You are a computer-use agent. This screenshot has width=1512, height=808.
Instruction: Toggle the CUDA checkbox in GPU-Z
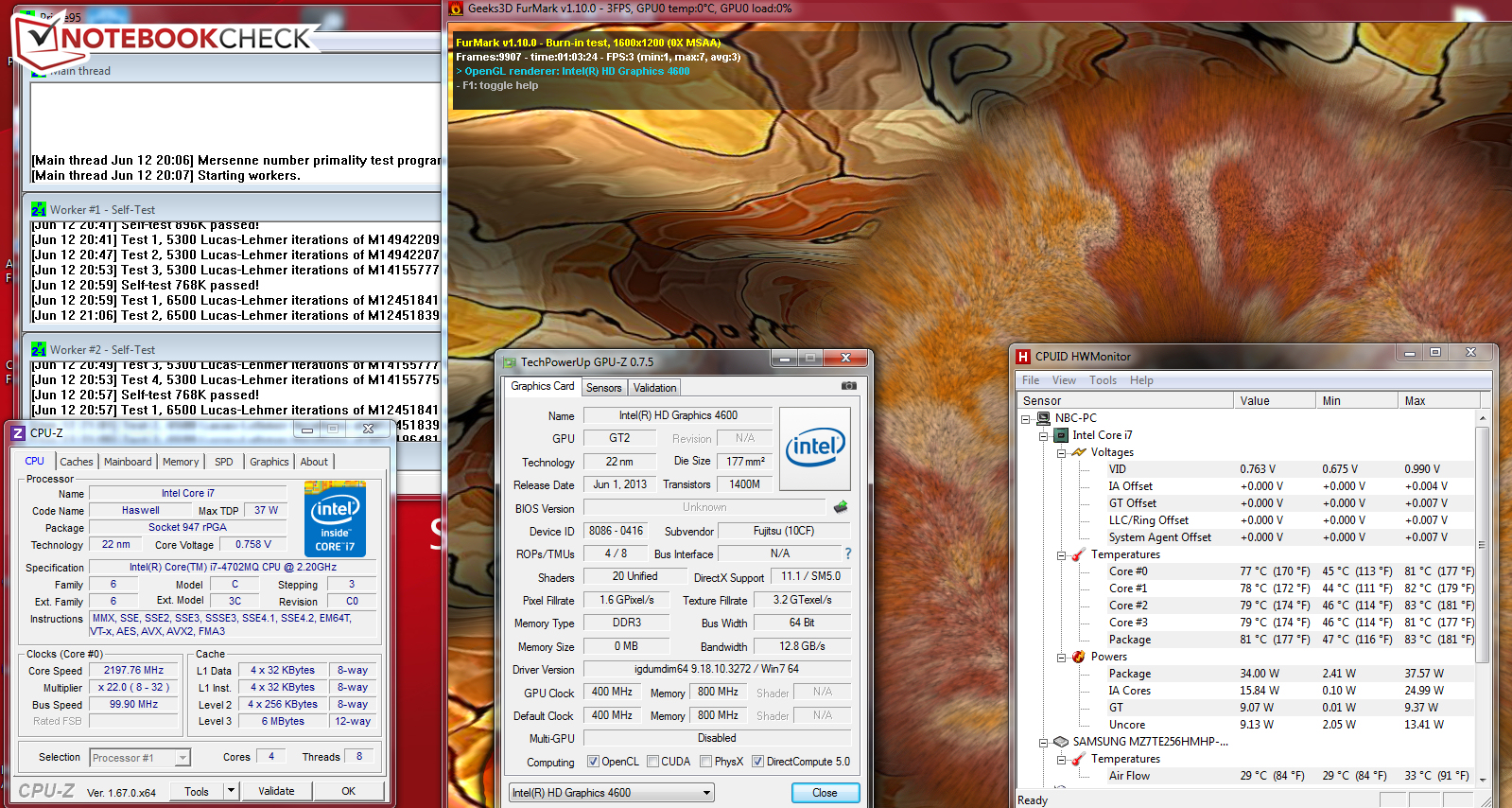tap(652, 762)
